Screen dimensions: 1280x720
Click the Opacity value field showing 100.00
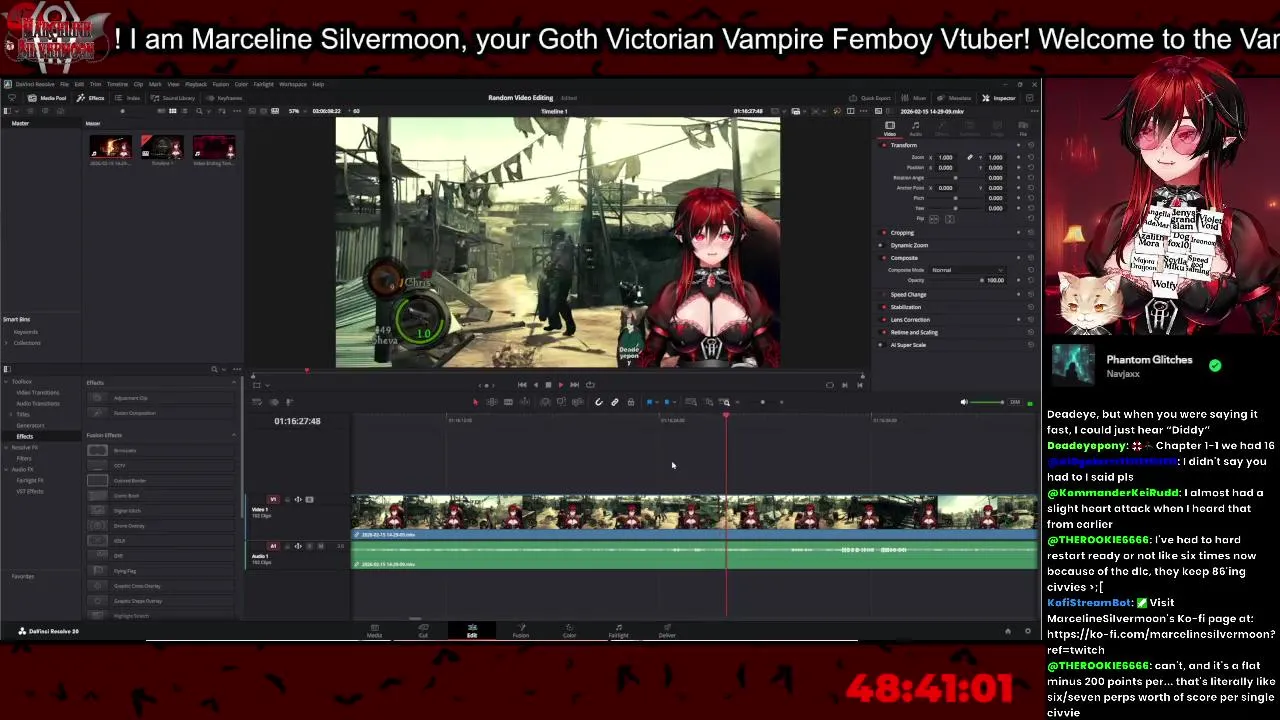click(995, 280)
